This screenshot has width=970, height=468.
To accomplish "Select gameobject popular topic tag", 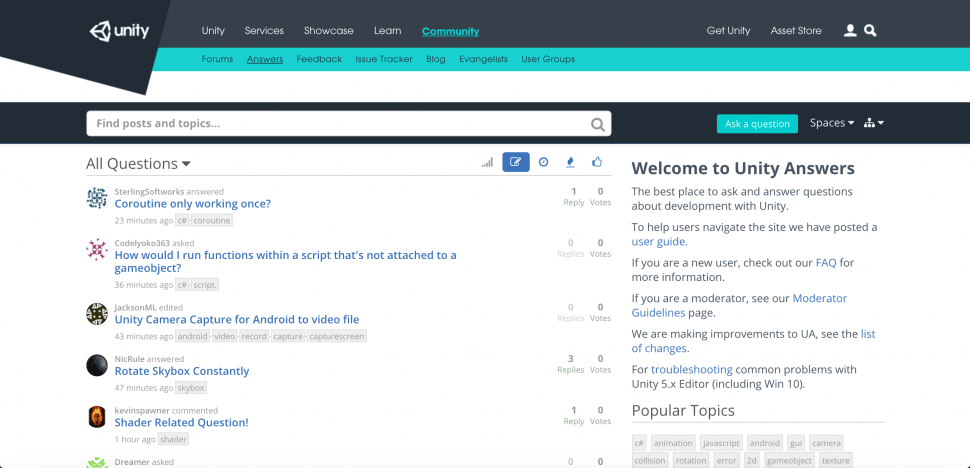I will pos(789,461).
